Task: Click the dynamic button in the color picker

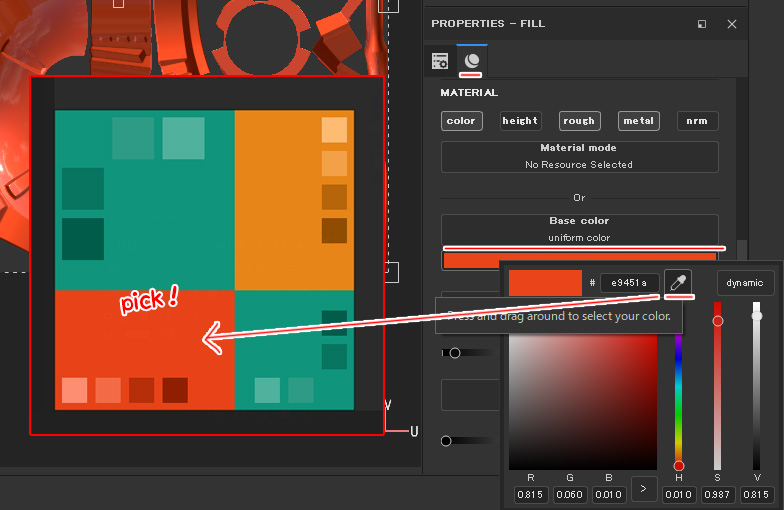Action: click(x=745, y=283)
